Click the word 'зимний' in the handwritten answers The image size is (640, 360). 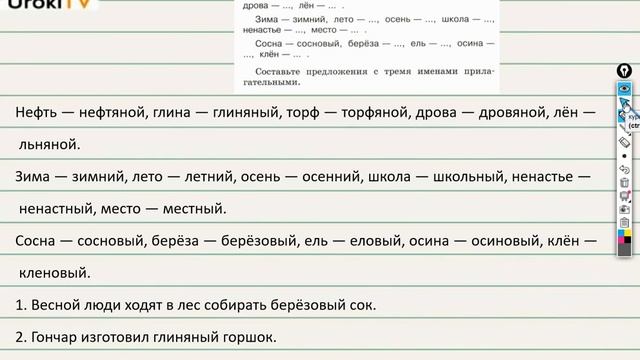(98, 177)
